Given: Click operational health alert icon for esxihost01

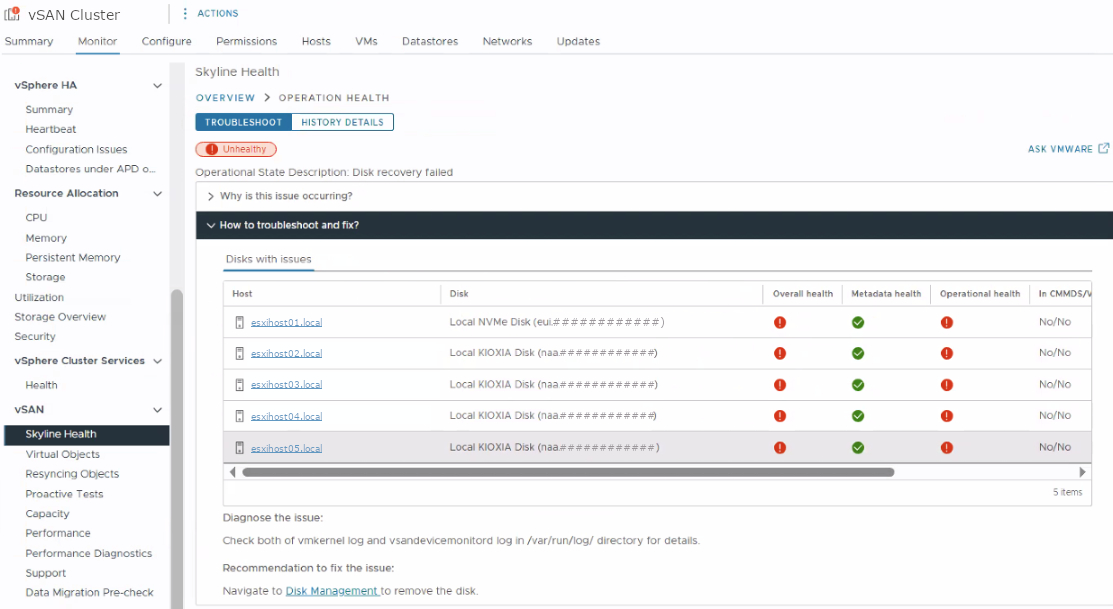Looking at the screenshot, I should 947,322.
